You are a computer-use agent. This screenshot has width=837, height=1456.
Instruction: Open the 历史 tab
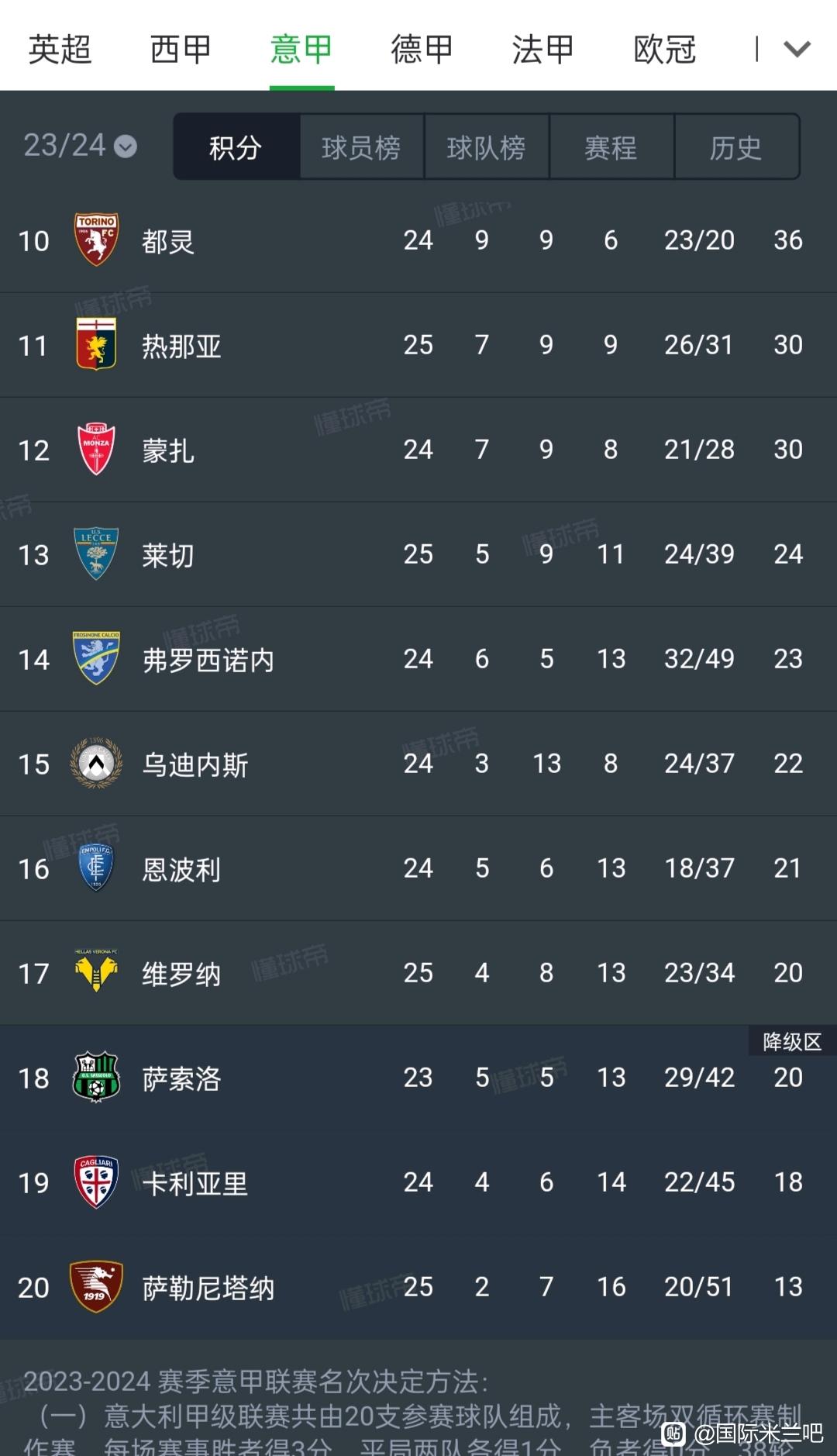[x=736, y=147]
